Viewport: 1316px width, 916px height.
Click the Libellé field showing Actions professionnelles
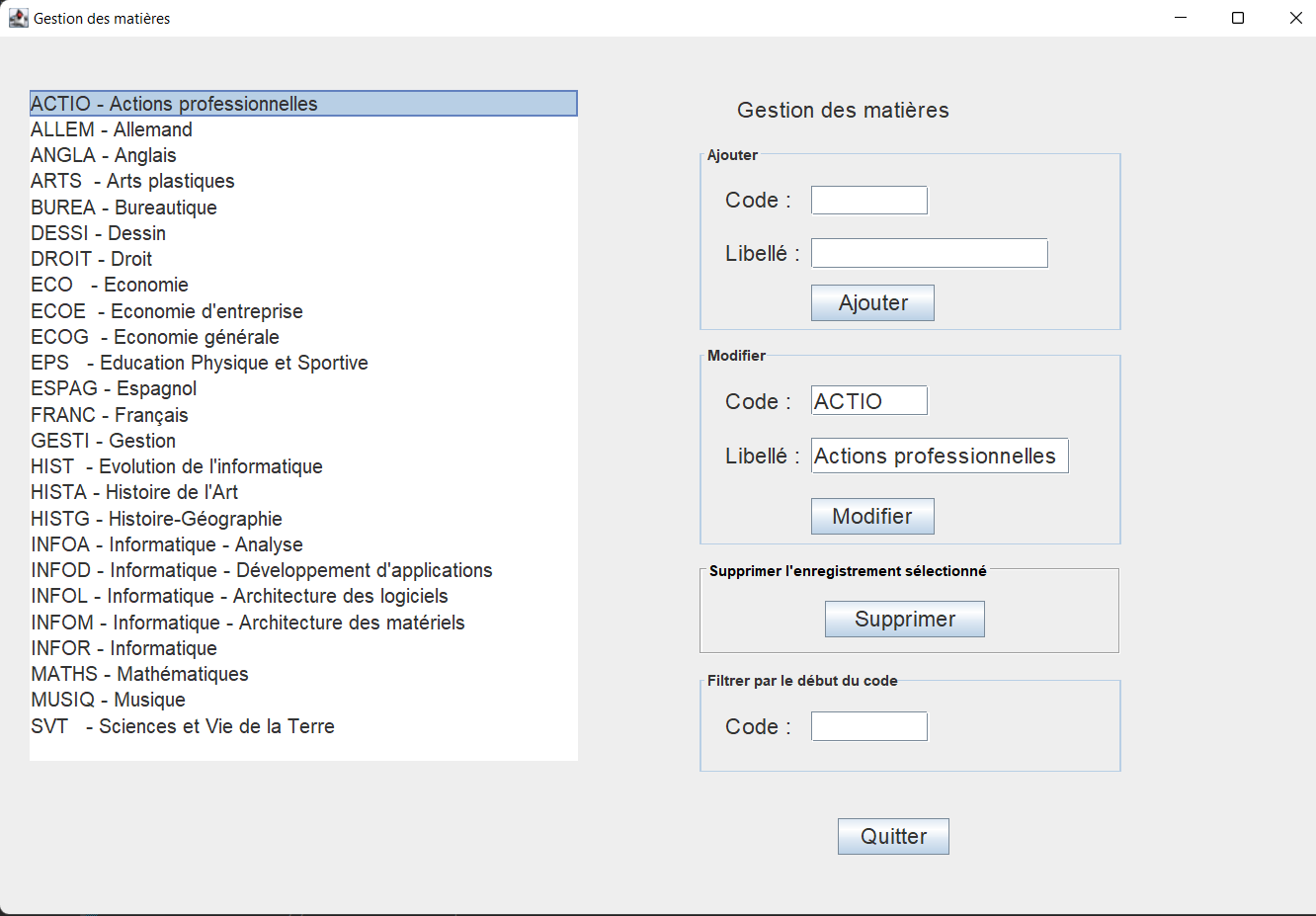(939, 456)
